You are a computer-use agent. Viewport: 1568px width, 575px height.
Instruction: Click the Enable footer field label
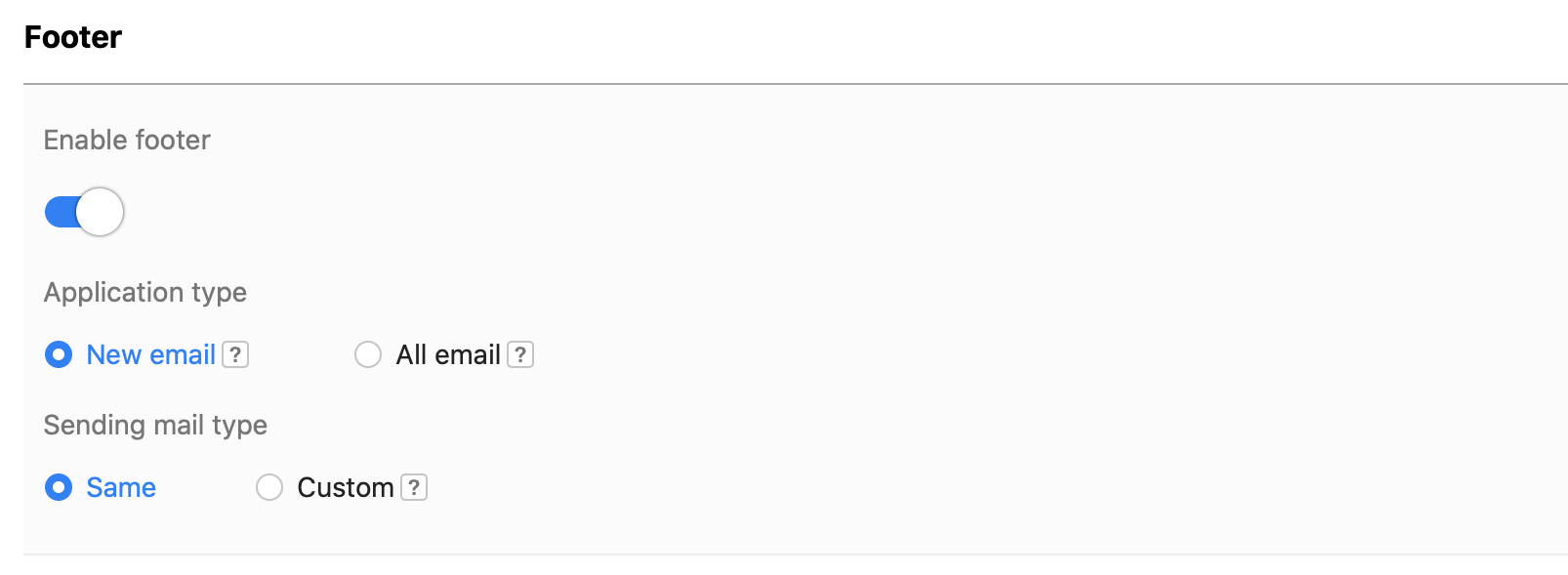click(127, 141)
